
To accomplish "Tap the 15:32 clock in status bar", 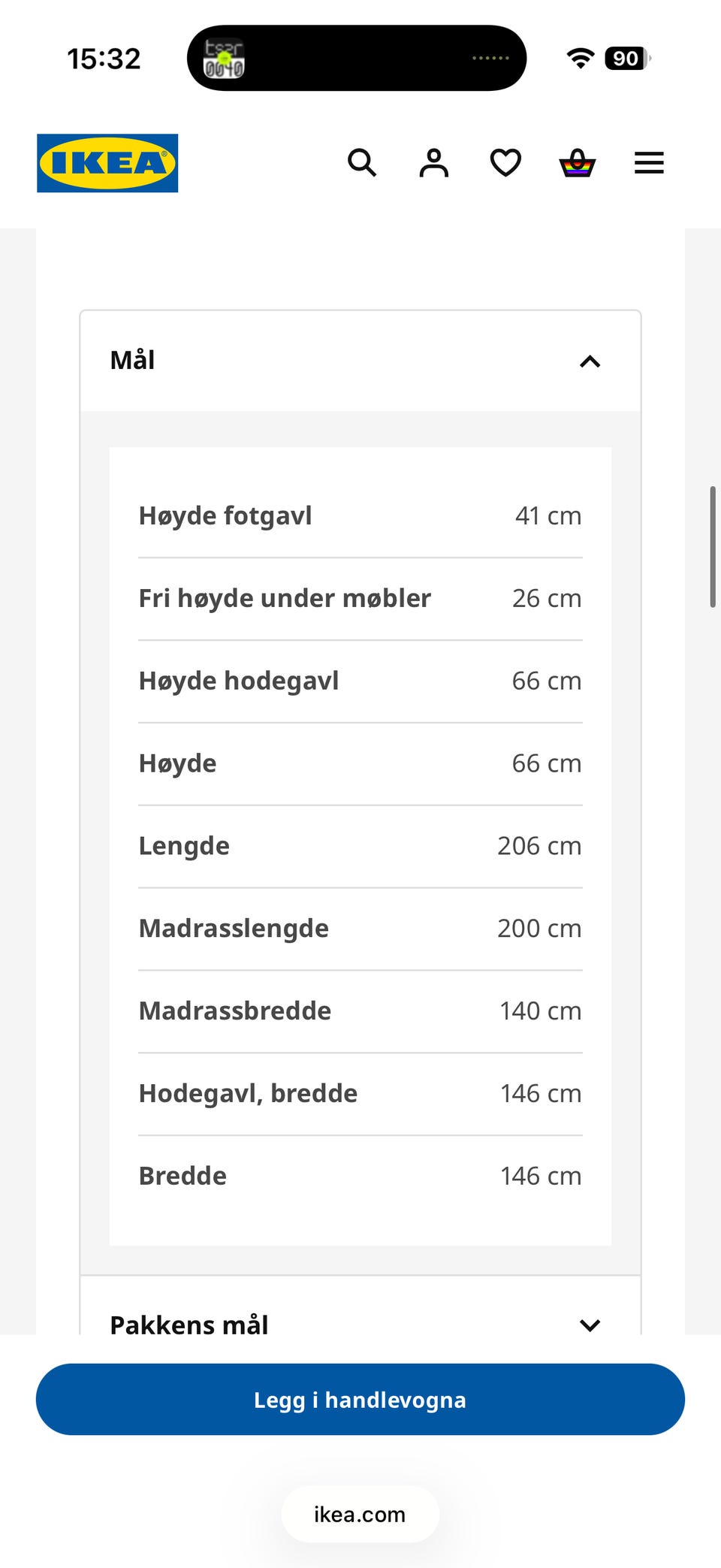I will click(104, 59).
